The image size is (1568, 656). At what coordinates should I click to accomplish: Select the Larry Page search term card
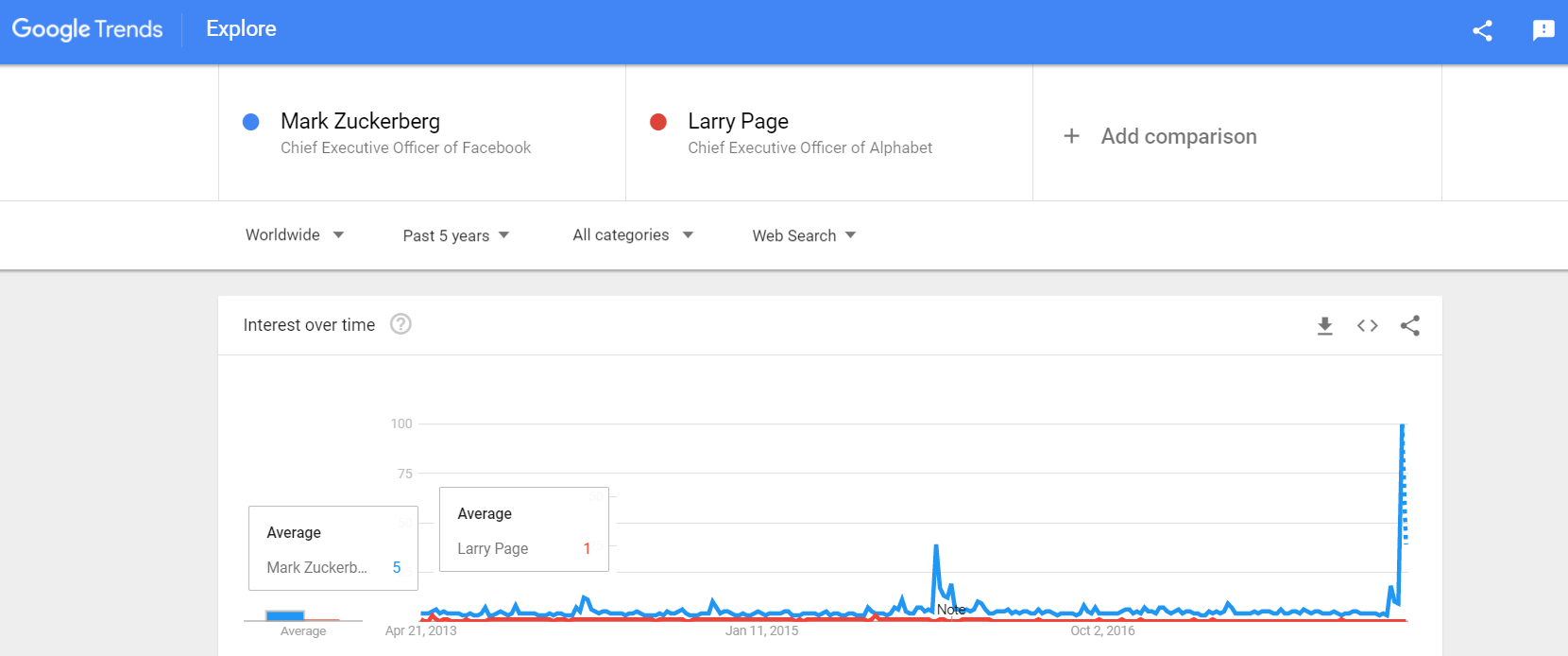(812, 132)
